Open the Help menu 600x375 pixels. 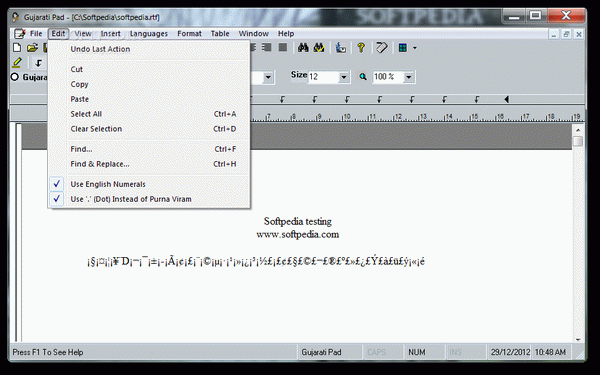click(286, 34)
